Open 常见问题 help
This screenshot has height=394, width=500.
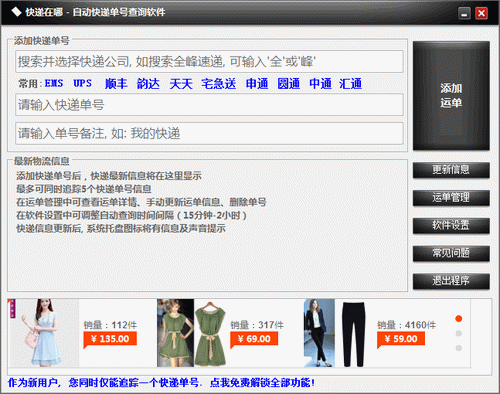pyautogui.click(x=451, y=253)
